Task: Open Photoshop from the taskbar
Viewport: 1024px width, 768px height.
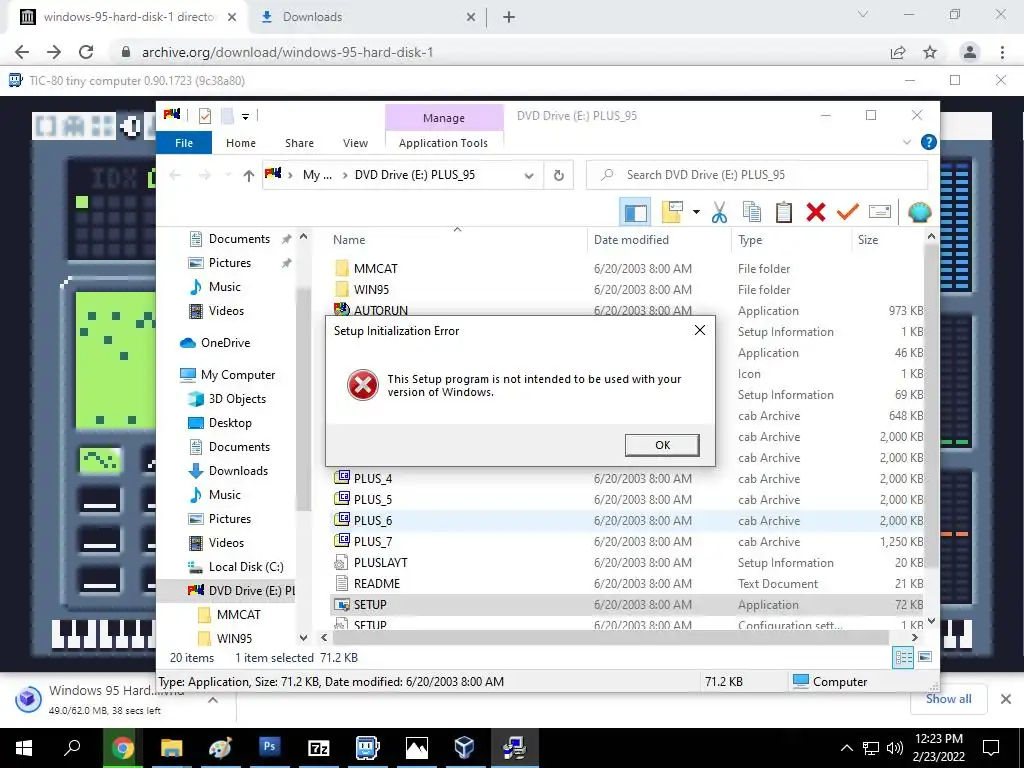Action: tap(269, 748)
